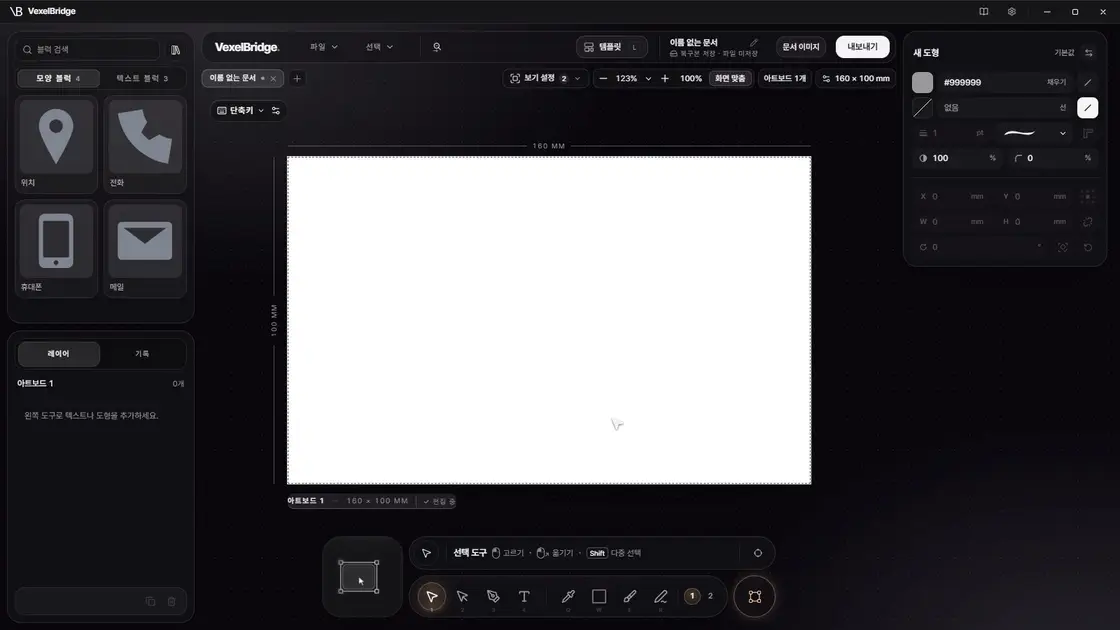Image resolution: width=1120 pixels, height=630 pixels.
Task: Select the 휴대폰 mobile block
Action: click(56, 249)
